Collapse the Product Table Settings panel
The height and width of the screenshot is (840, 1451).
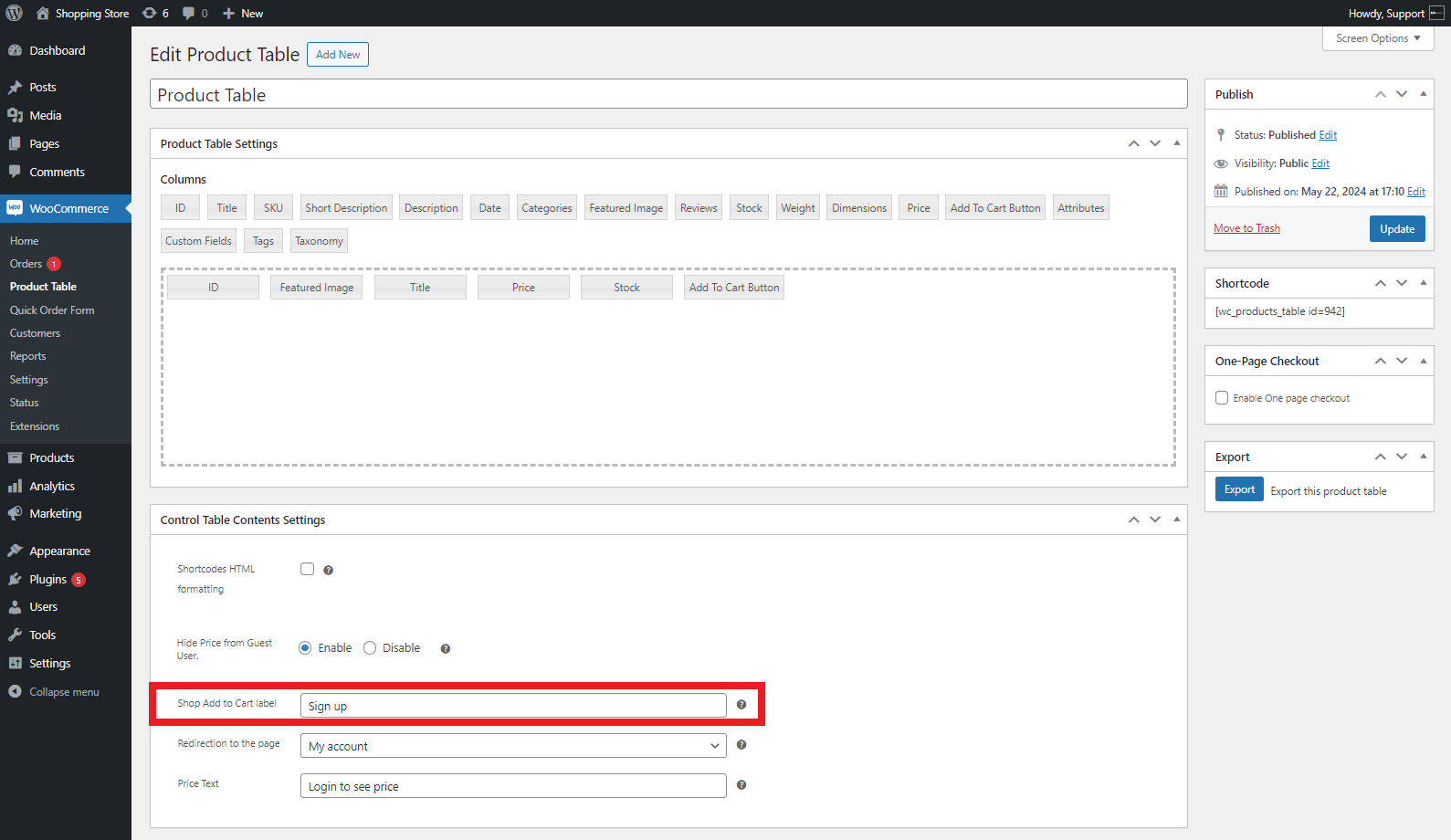point(1176,143)
